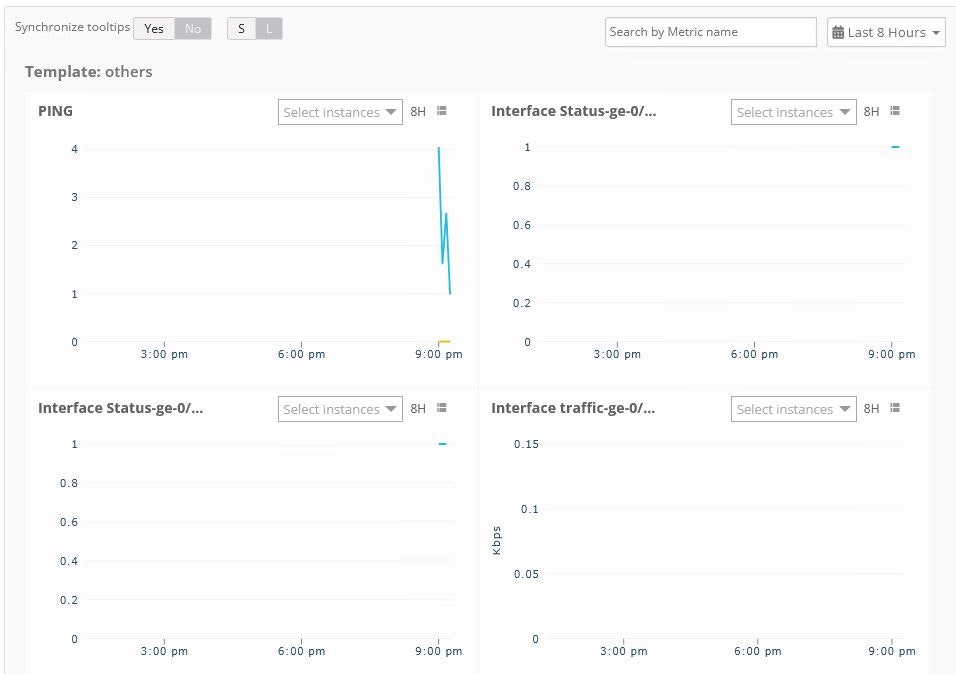The height and width of the screenshot is (674, 956).
Task: Open the list menu icon on PING chart
Action: tap(442, 111)
